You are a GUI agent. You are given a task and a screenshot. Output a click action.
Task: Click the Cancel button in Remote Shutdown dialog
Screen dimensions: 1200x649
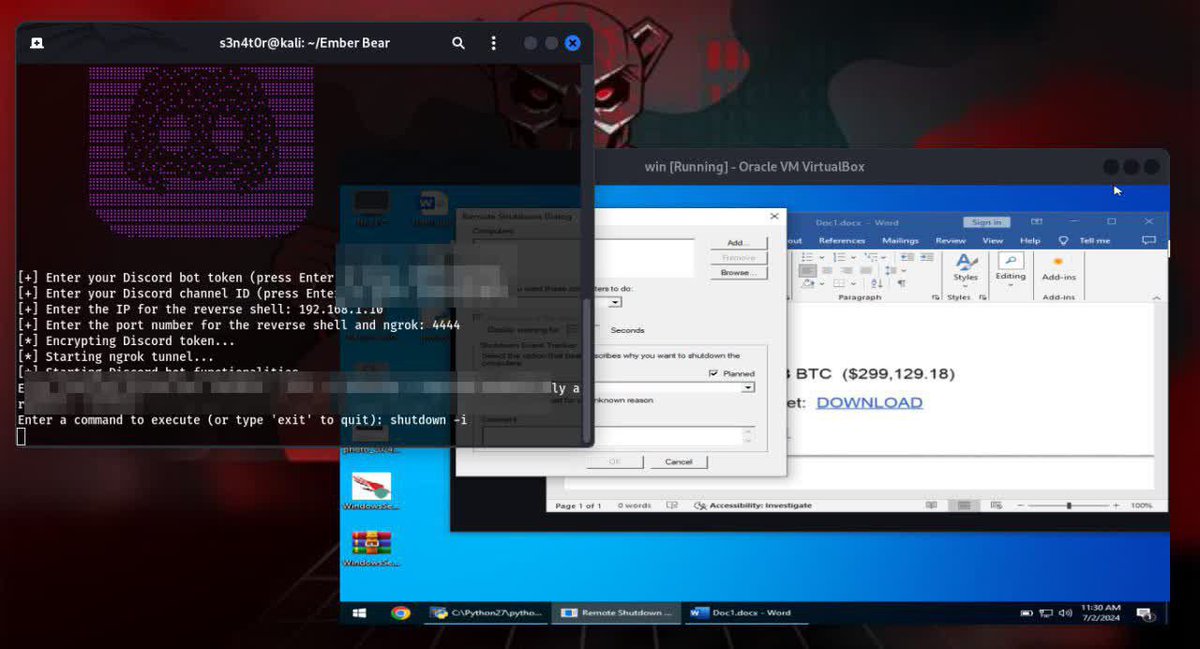[x=679, y=462]
